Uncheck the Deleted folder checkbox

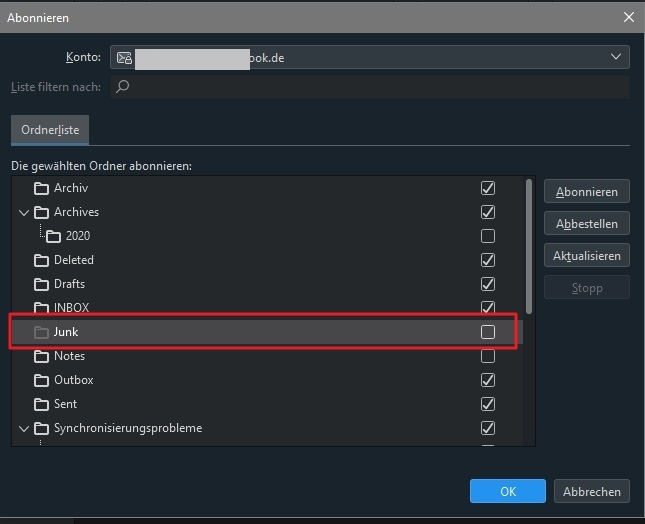tap(488, 260)
